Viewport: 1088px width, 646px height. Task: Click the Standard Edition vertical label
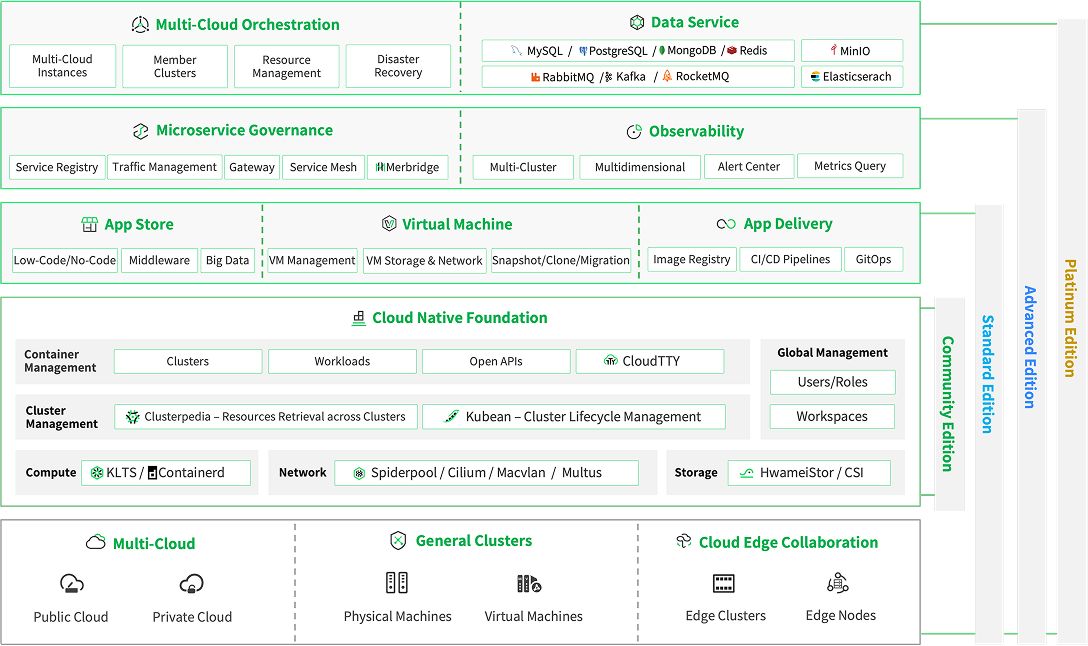(987, 375)
